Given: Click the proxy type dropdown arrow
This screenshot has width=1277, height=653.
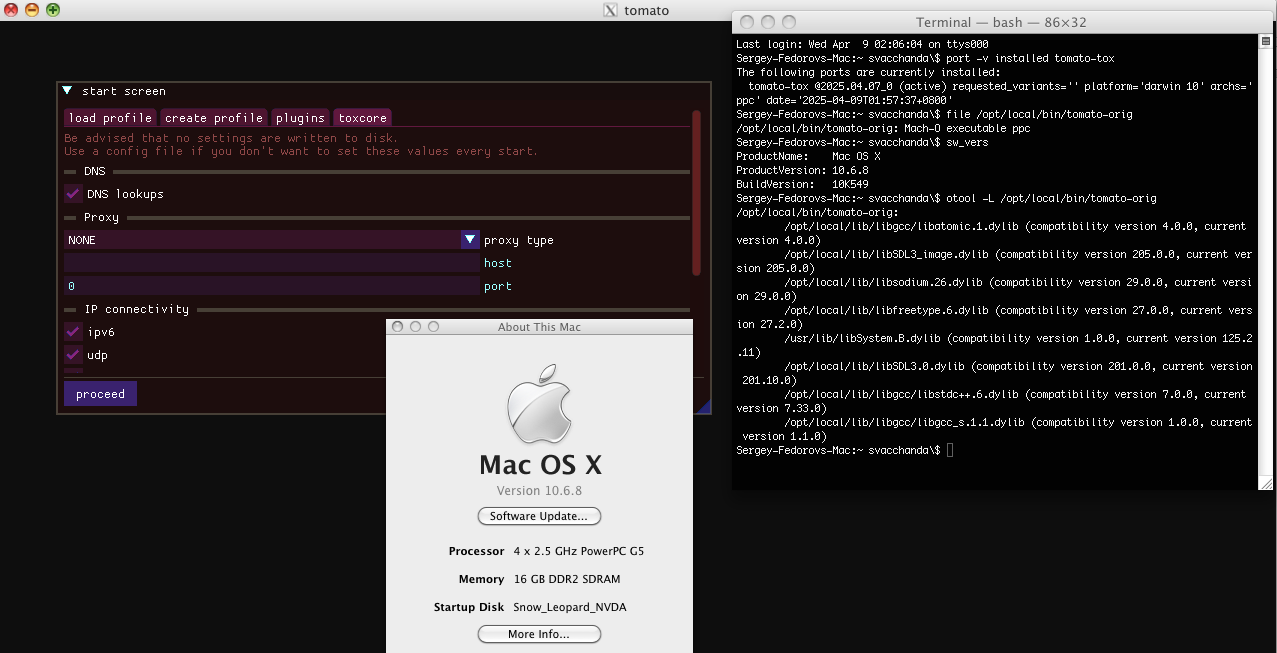Looking at the screenshot, I should tap(470, 240).
